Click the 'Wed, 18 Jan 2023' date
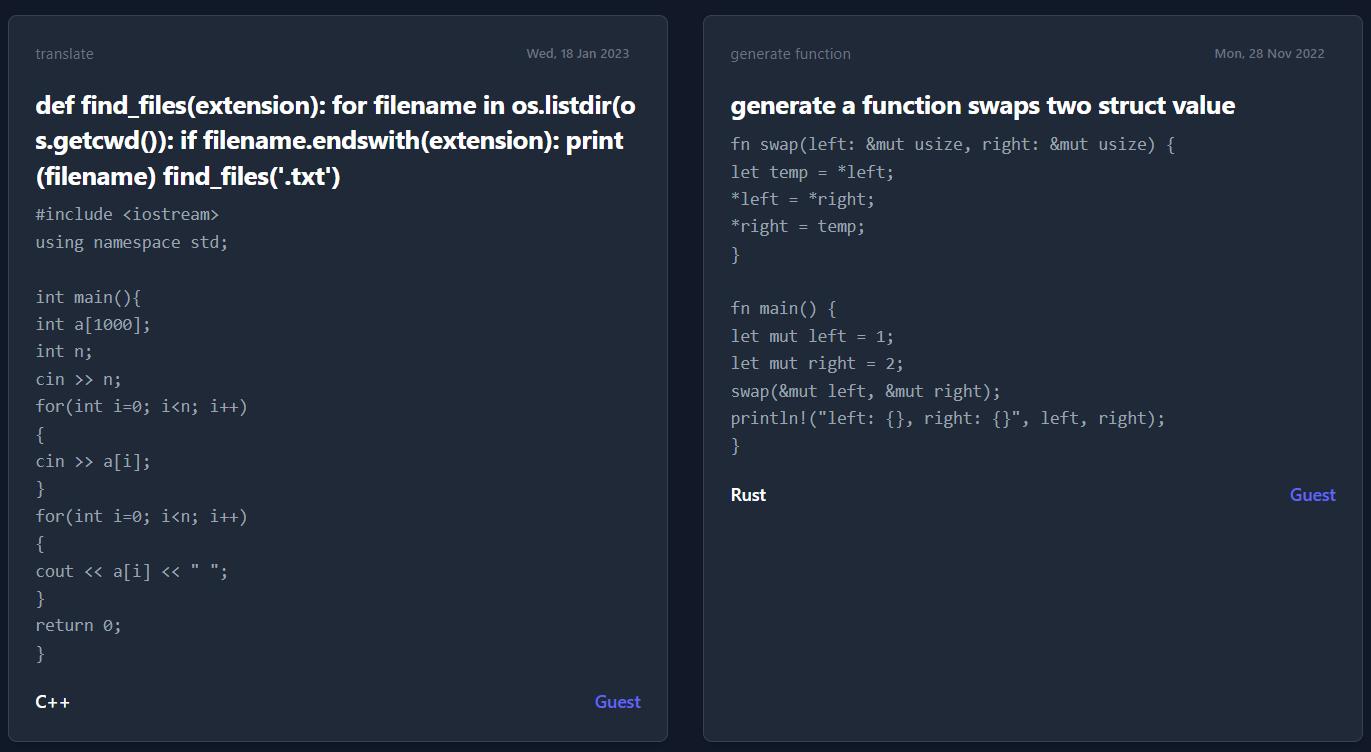 tap(577, 54)
